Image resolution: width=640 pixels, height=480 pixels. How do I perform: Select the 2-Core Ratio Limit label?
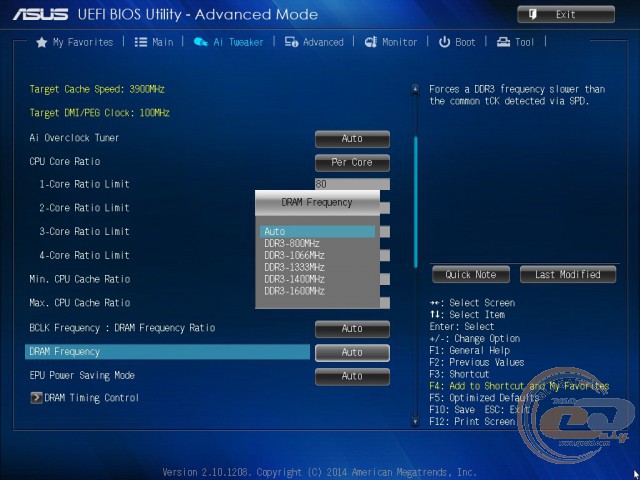[84, 208]
